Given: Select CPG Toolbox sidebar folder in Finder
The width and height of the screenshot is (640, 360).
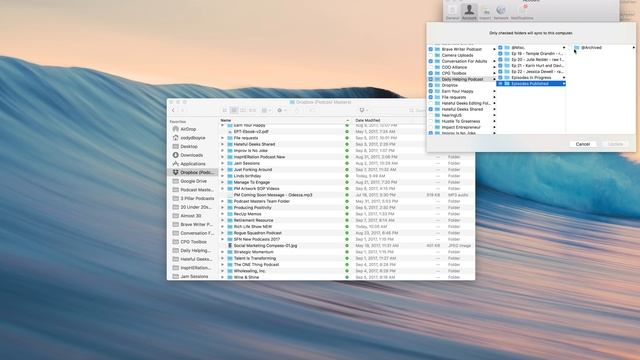Looking at the screenshot, I should 193,242.
